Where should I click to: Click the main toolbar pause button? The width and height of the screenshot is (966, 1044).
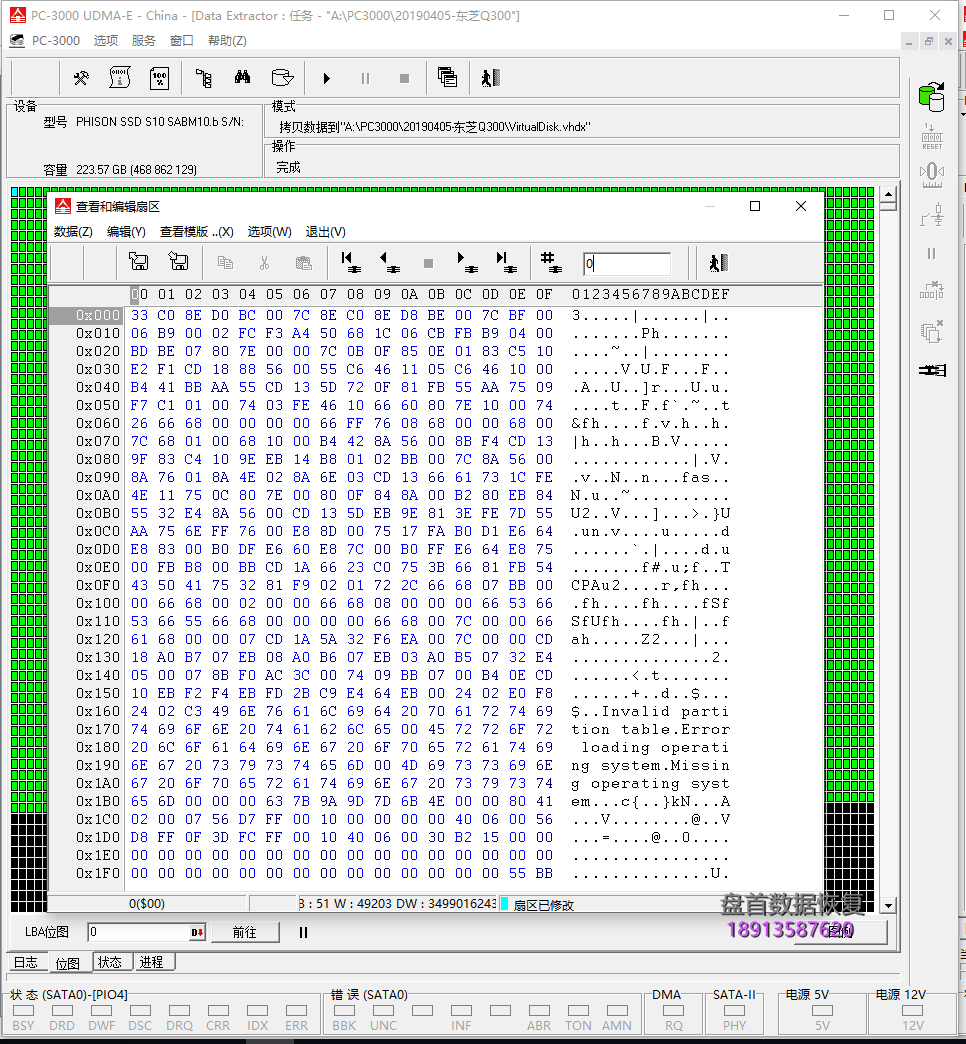tap(365, 79)
